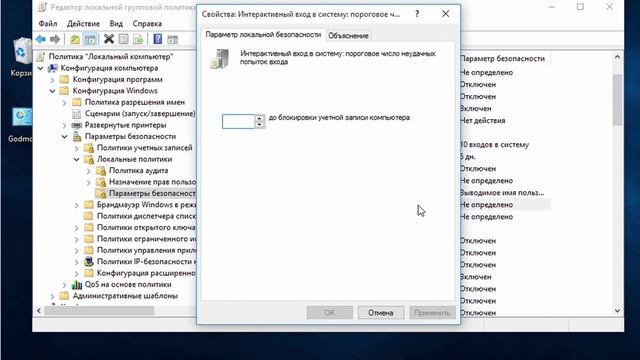Expand the Конфигурация программ node

click(52, 80)
